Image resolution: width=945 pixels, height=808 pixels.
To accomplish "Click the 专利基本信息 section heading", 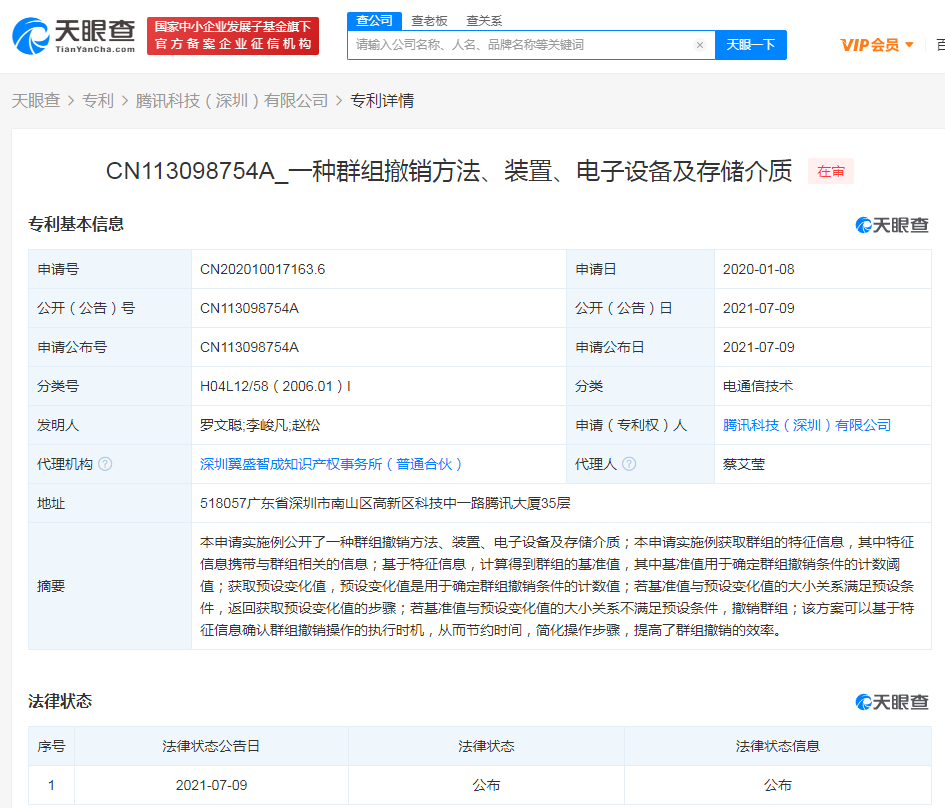I will coord(76,224).
